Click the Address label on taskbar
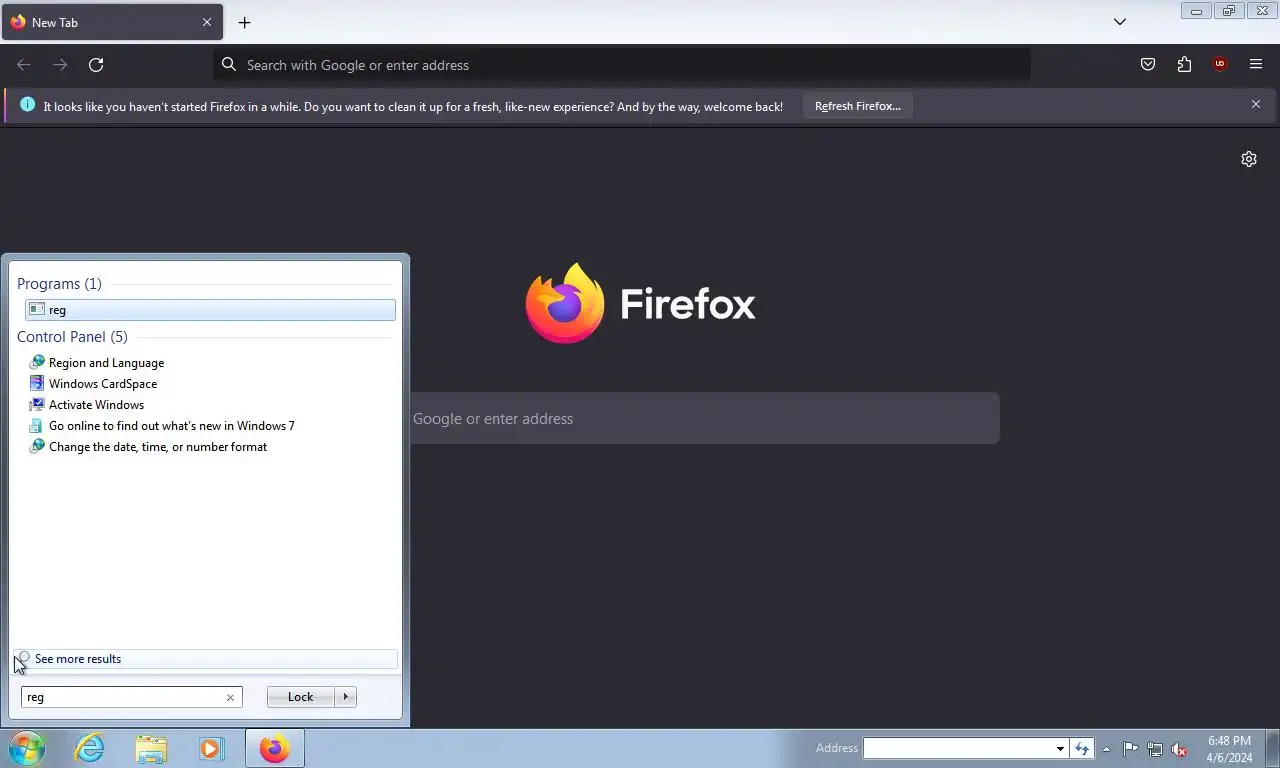Image resolution: width=1280 pixels, height=768 pixels. point(836,748)
